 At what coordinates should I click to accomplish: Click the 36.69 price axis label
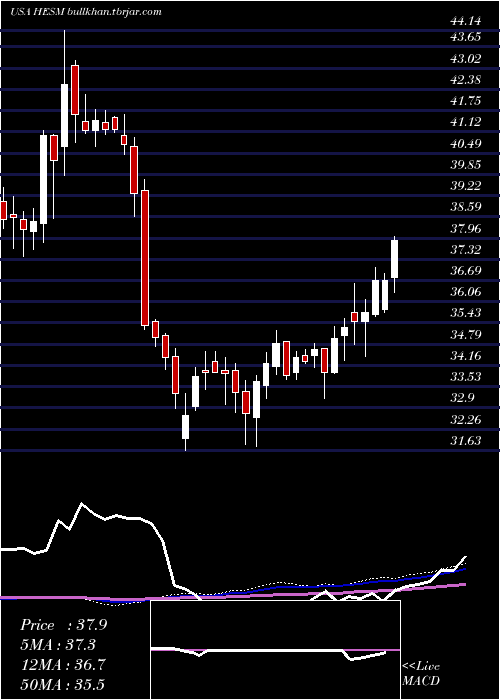click(x=466, y=271)
